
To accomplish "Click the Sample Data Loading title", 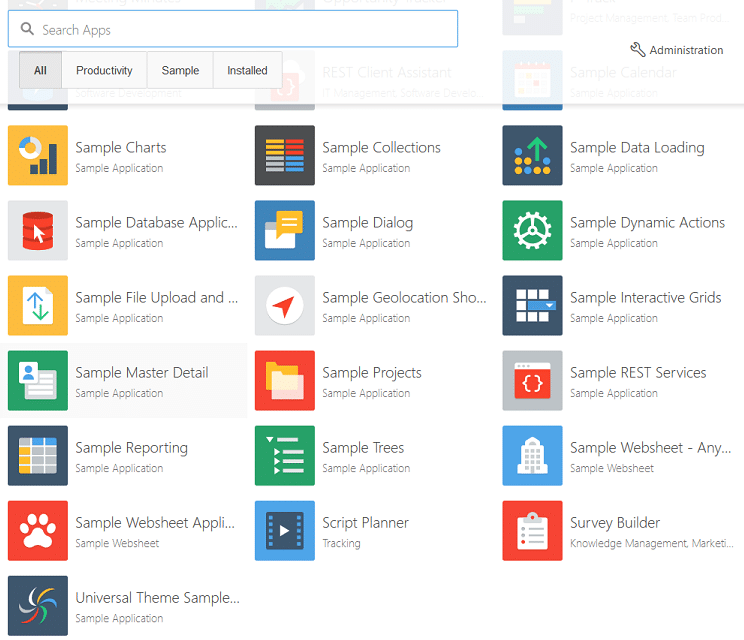I will point(637,148).
